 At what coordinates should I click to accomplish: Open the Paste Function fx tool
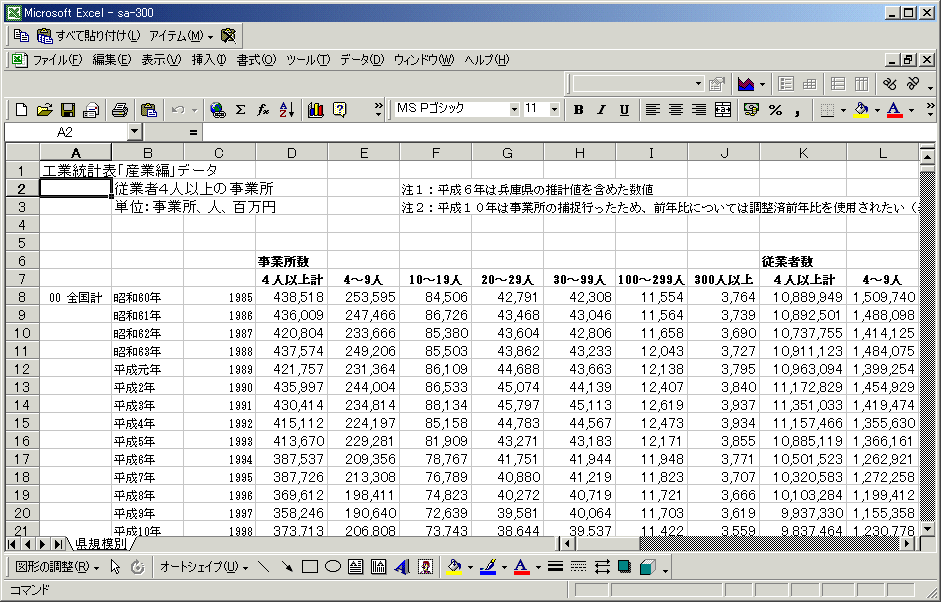click(263, 110)
